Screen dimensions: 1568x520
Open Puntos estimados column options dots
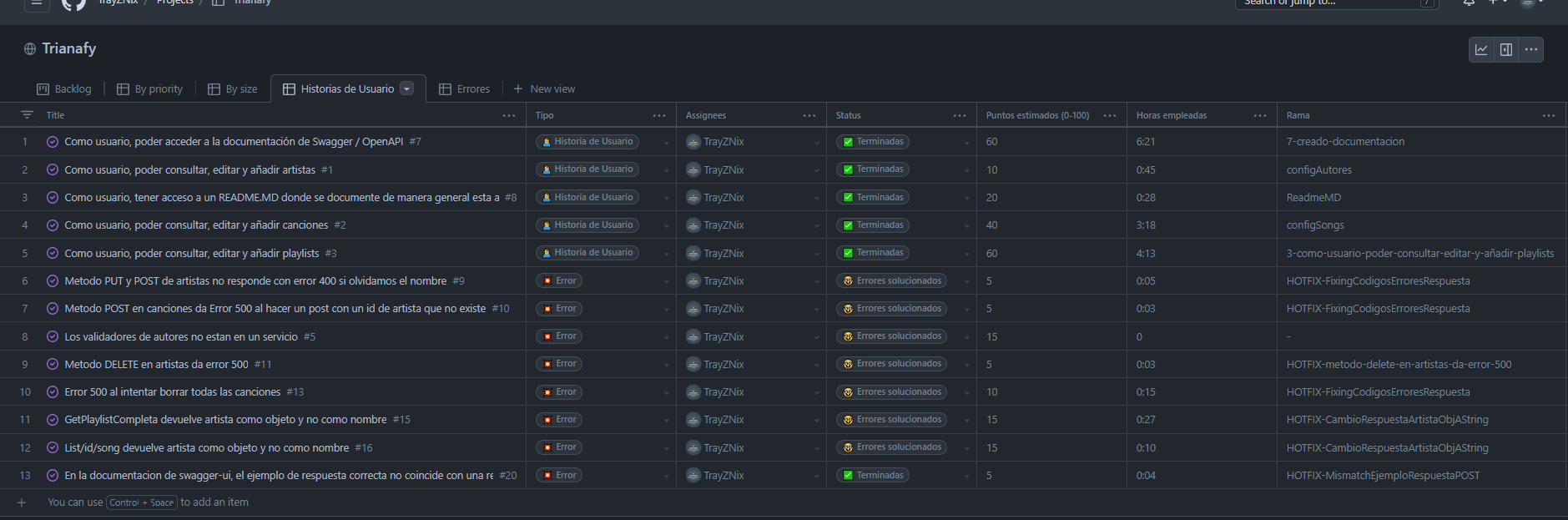coord(1110,115)
